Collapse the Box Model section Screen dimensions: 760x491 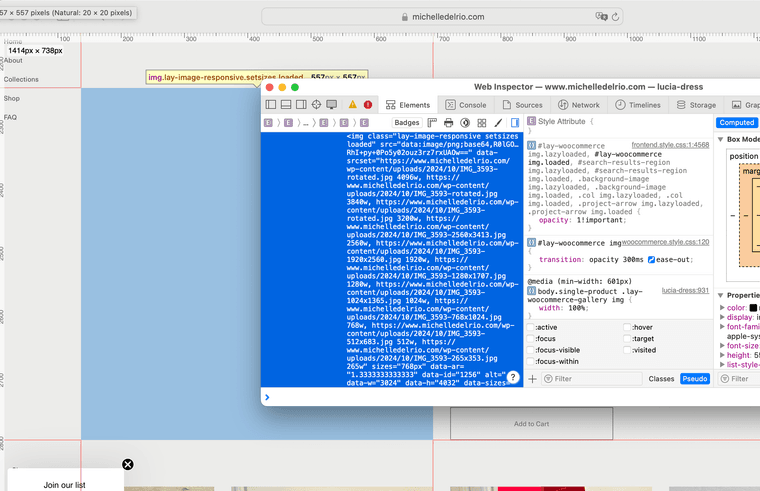(721, 140)
